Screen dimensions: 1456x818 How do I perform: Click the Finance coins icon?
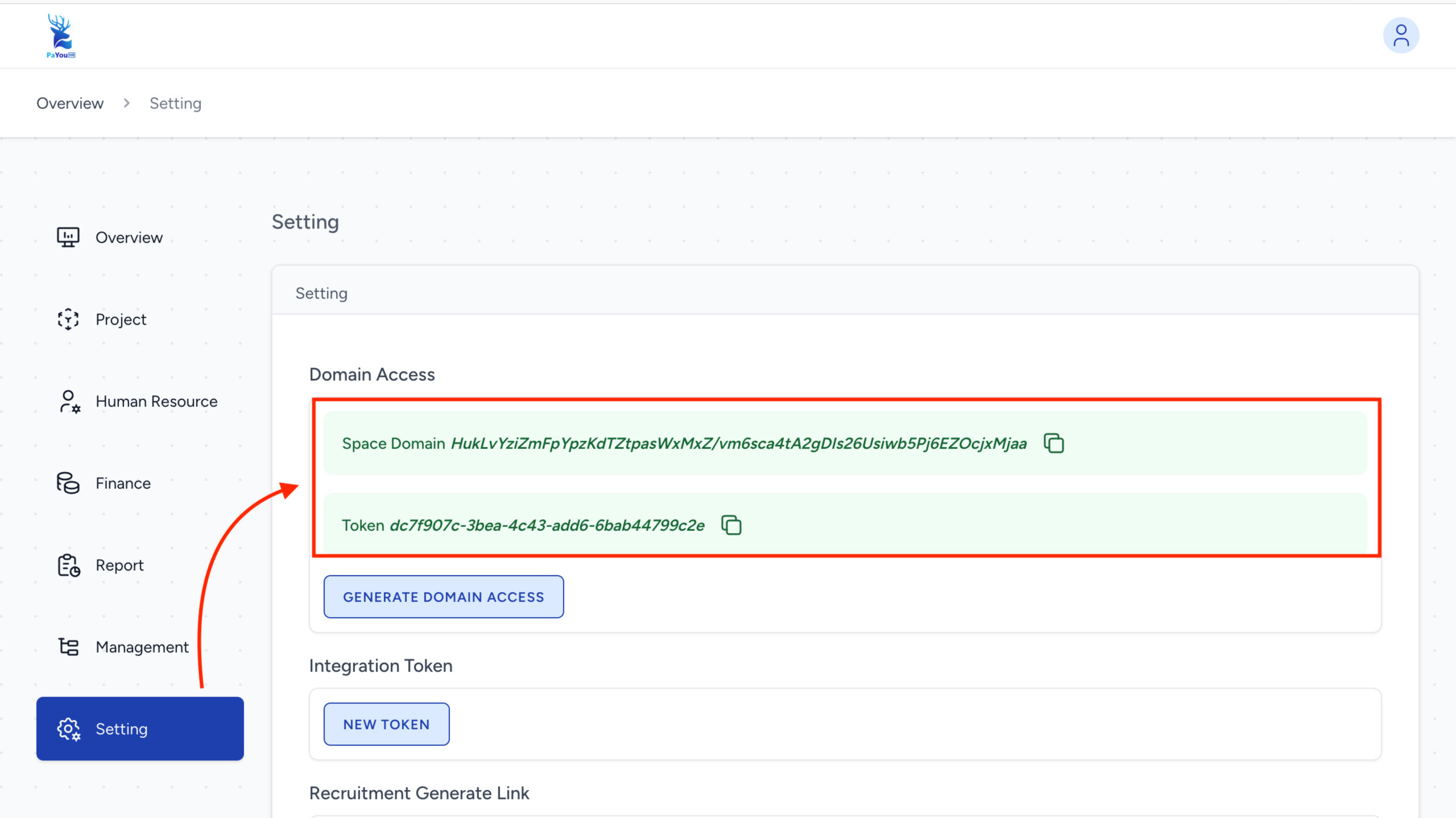68,483
